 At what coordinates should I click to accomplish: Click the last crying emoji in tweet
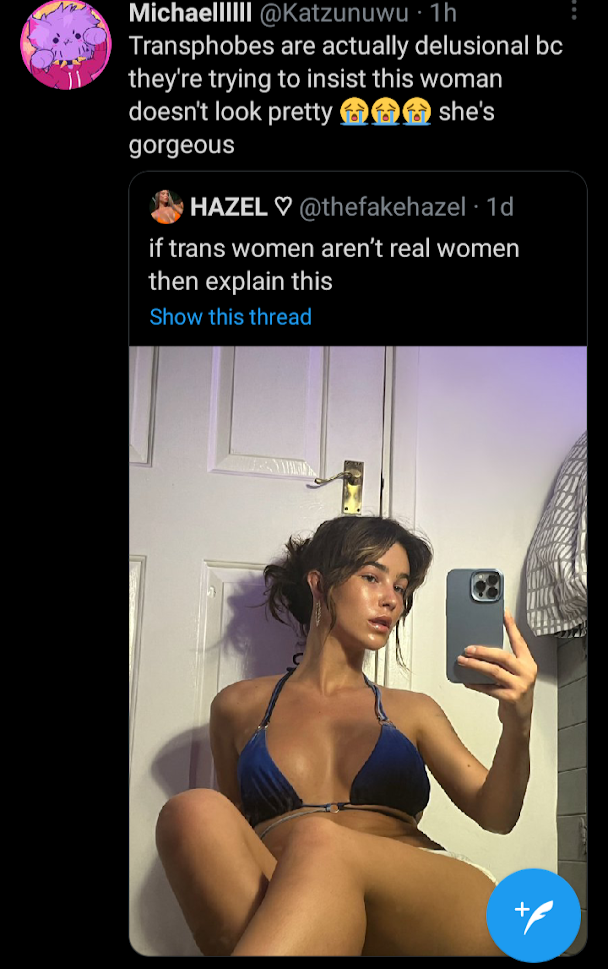[417, 112]
